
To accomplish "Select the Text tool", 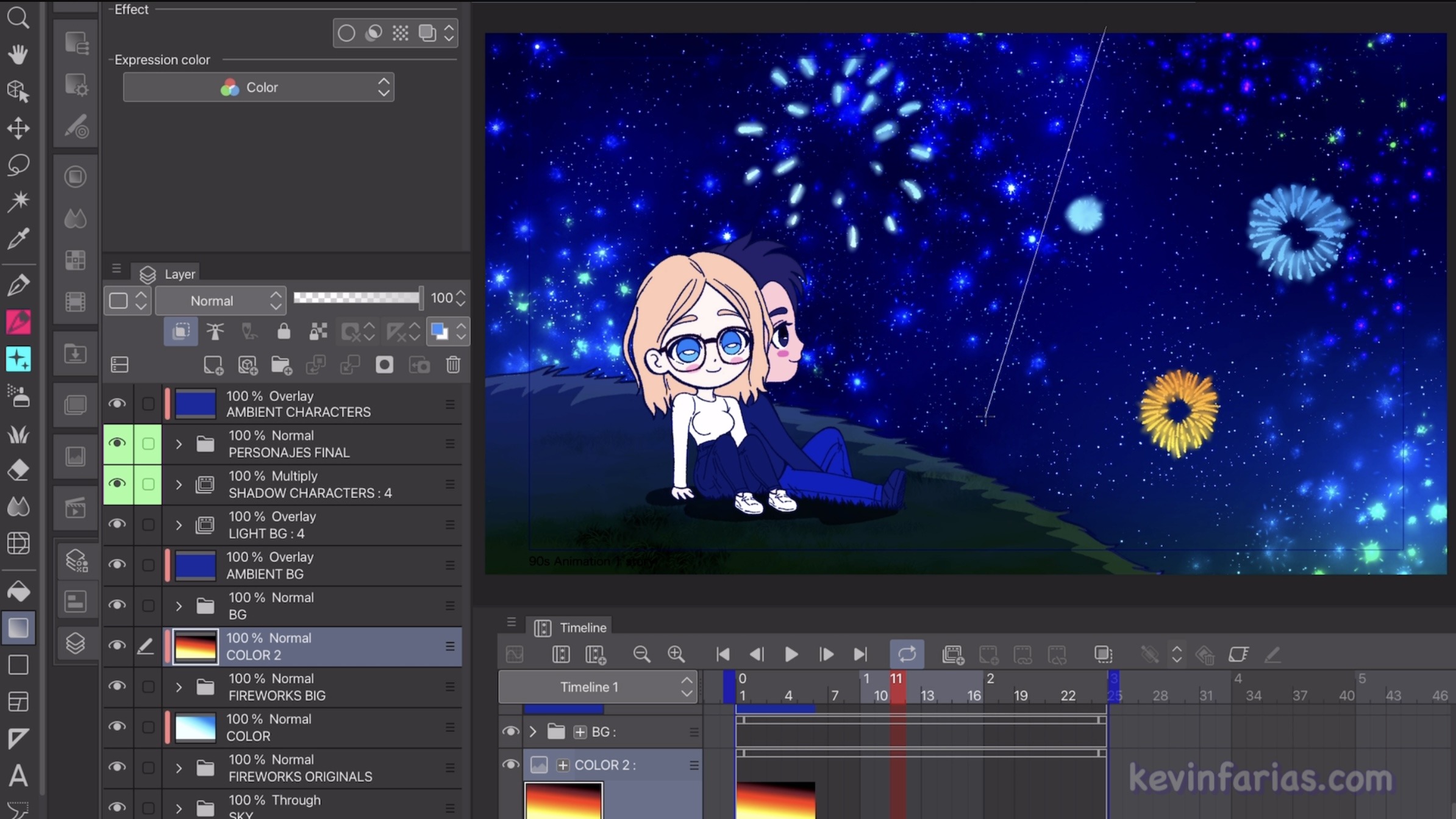I will [18, 776].
